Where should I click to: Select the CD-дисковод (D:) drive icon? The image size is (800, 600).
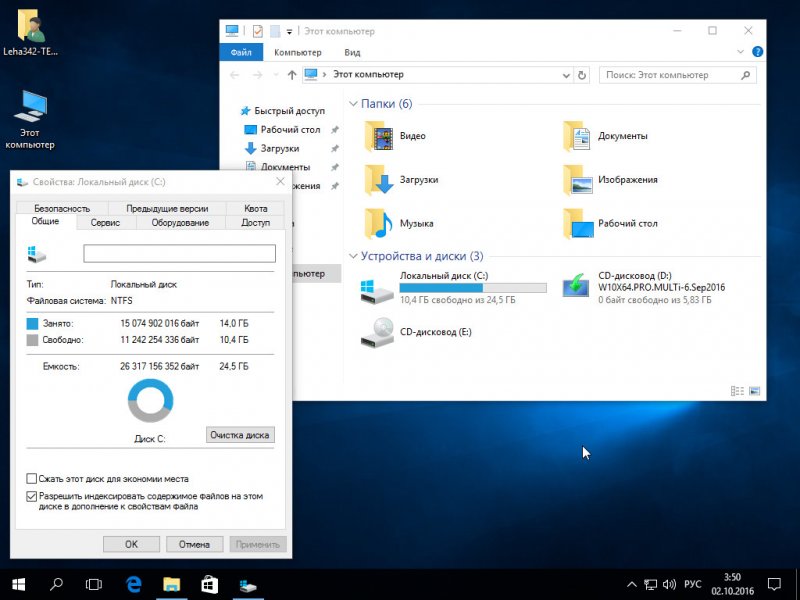coord(575,286)
